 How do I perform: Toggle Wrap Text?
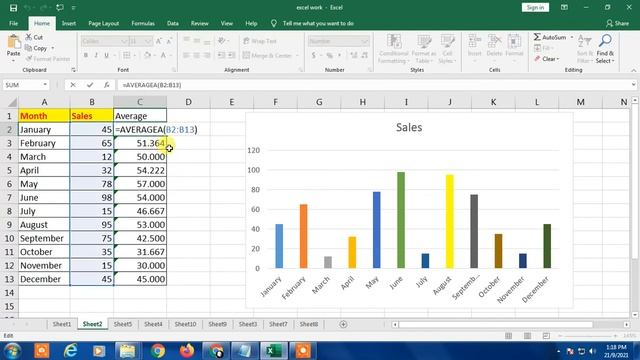[260, 41]
